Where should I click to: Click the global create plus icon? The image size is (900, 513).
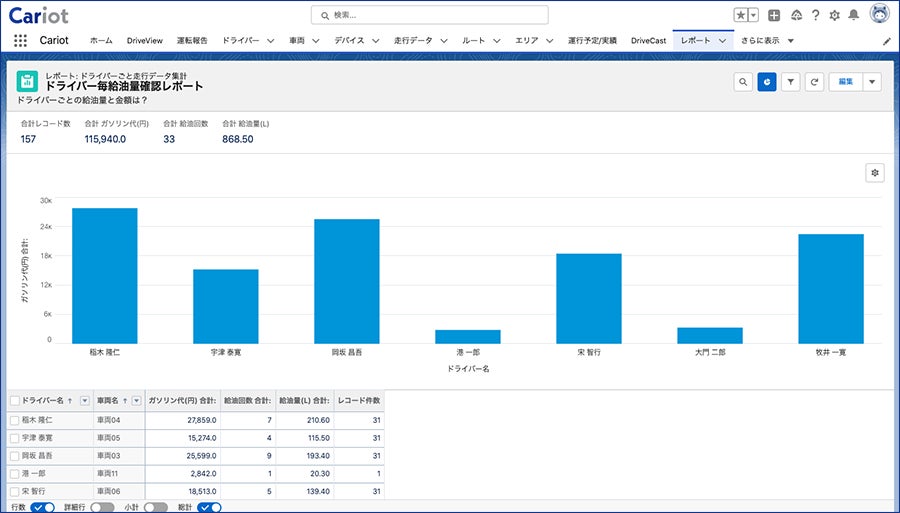pos(774,15)
